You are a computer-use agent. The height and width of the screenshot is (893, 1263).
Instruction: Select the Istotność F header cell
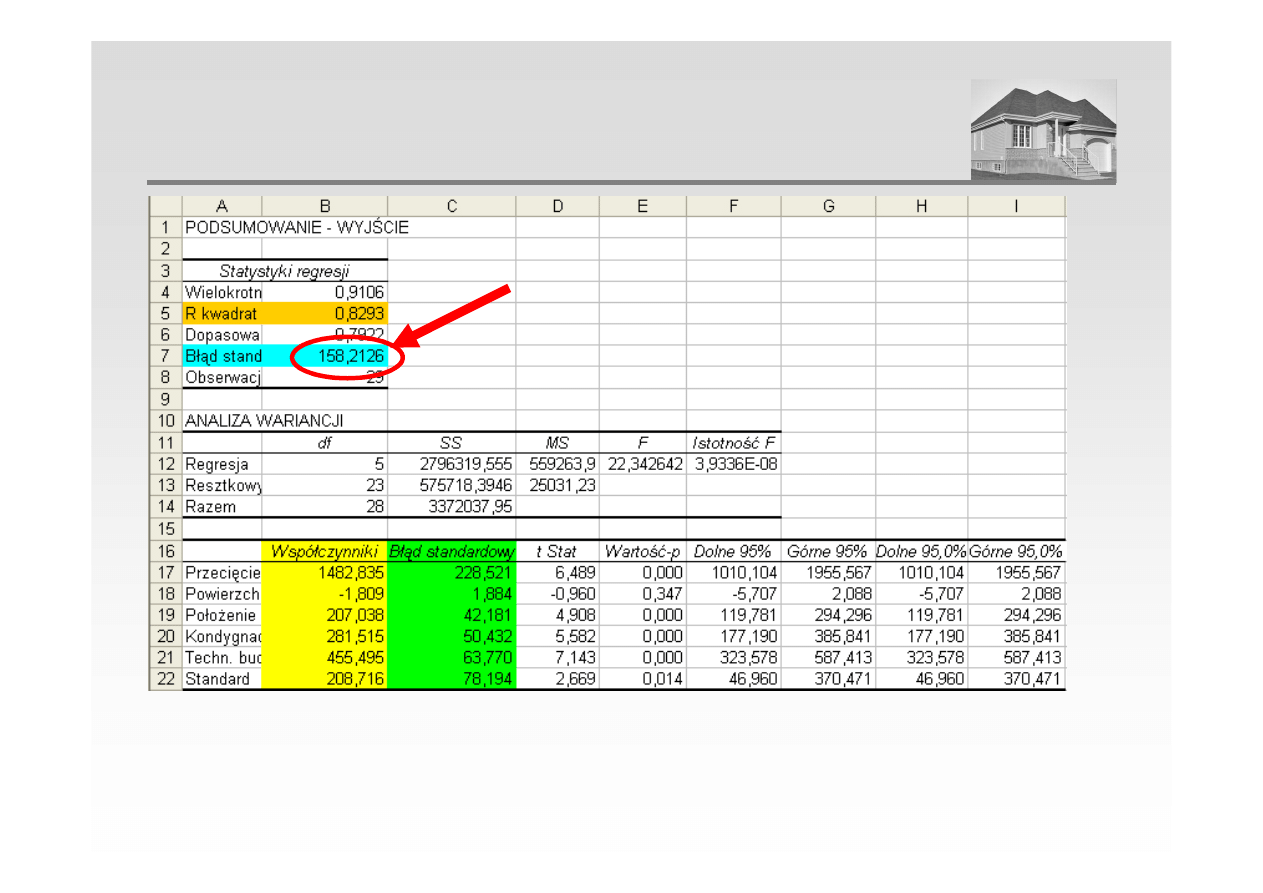(x=733, y=442)
